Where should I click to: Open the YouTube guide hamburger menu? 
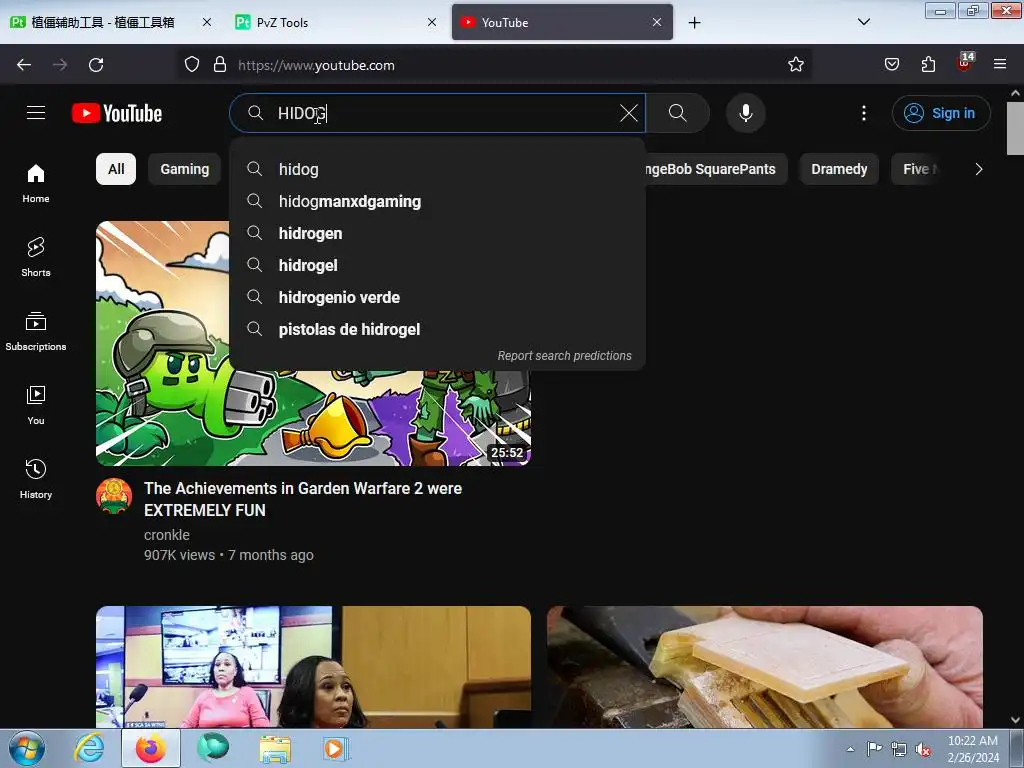[36, 113]
